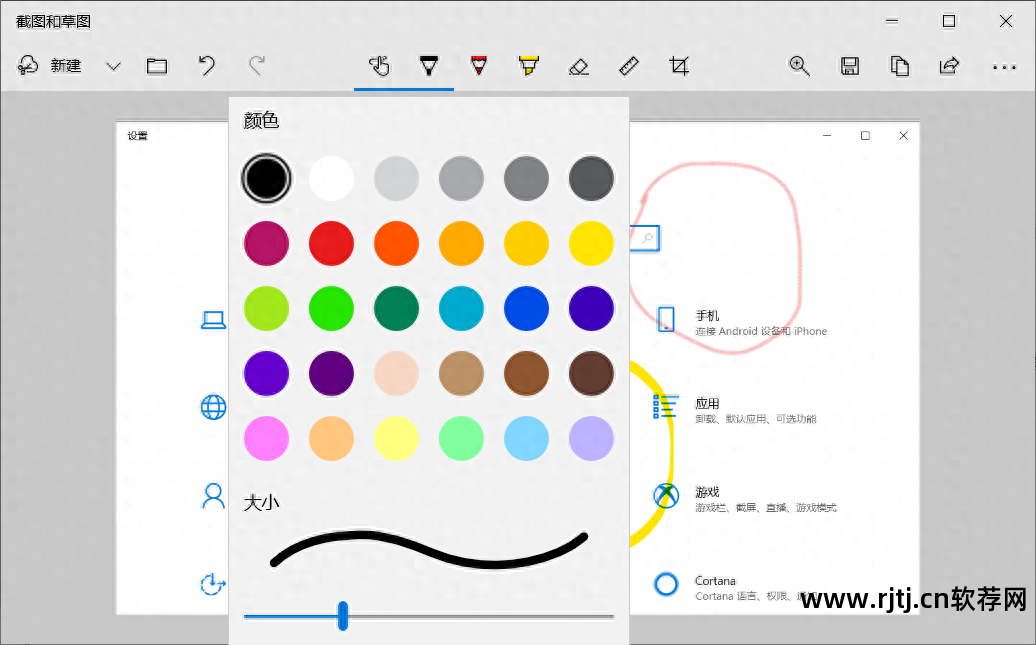Select the ballpoint pen tool

pos(429,66)
